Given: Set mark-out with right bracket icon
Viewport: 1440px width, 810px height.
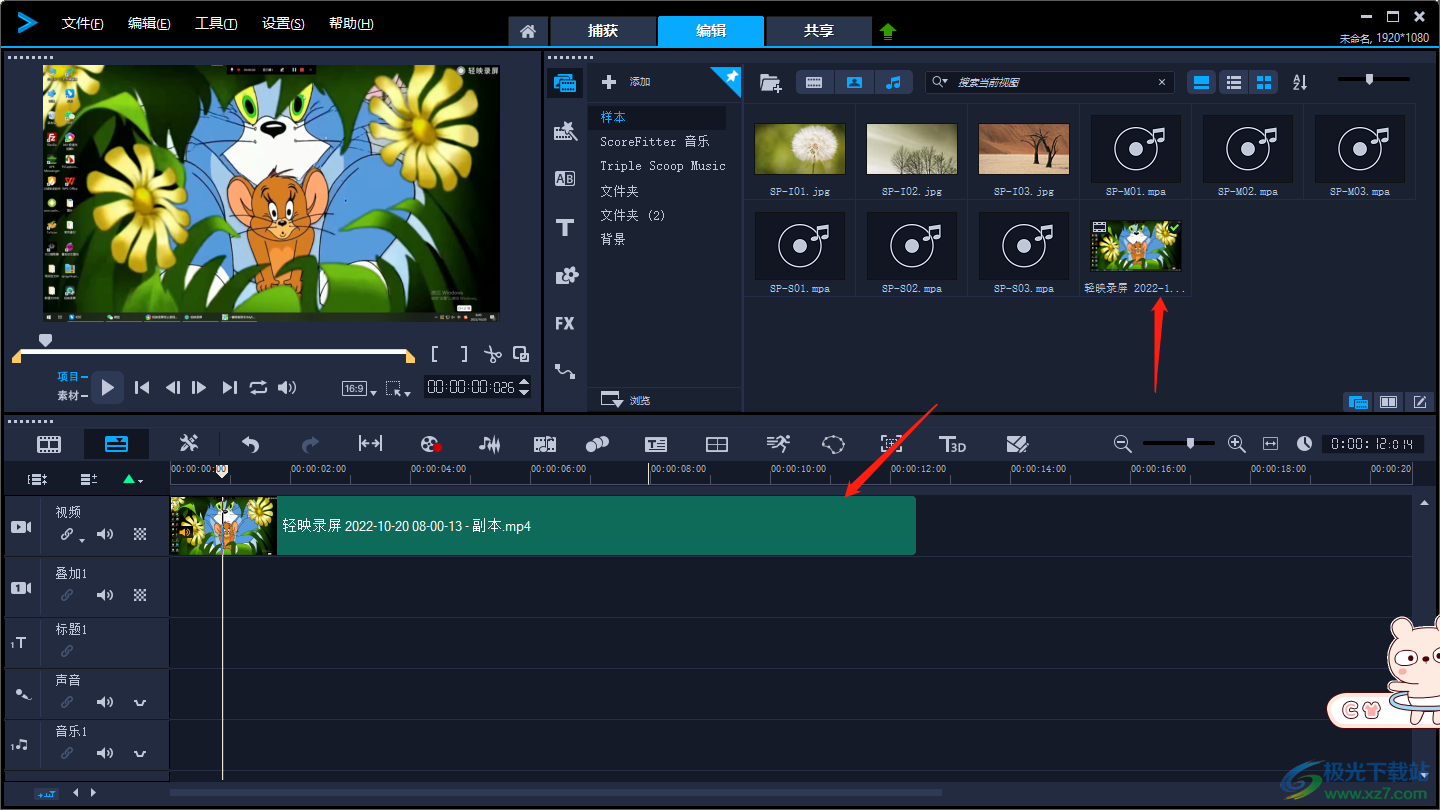Looking at the screenshot, I should (463, 354).
